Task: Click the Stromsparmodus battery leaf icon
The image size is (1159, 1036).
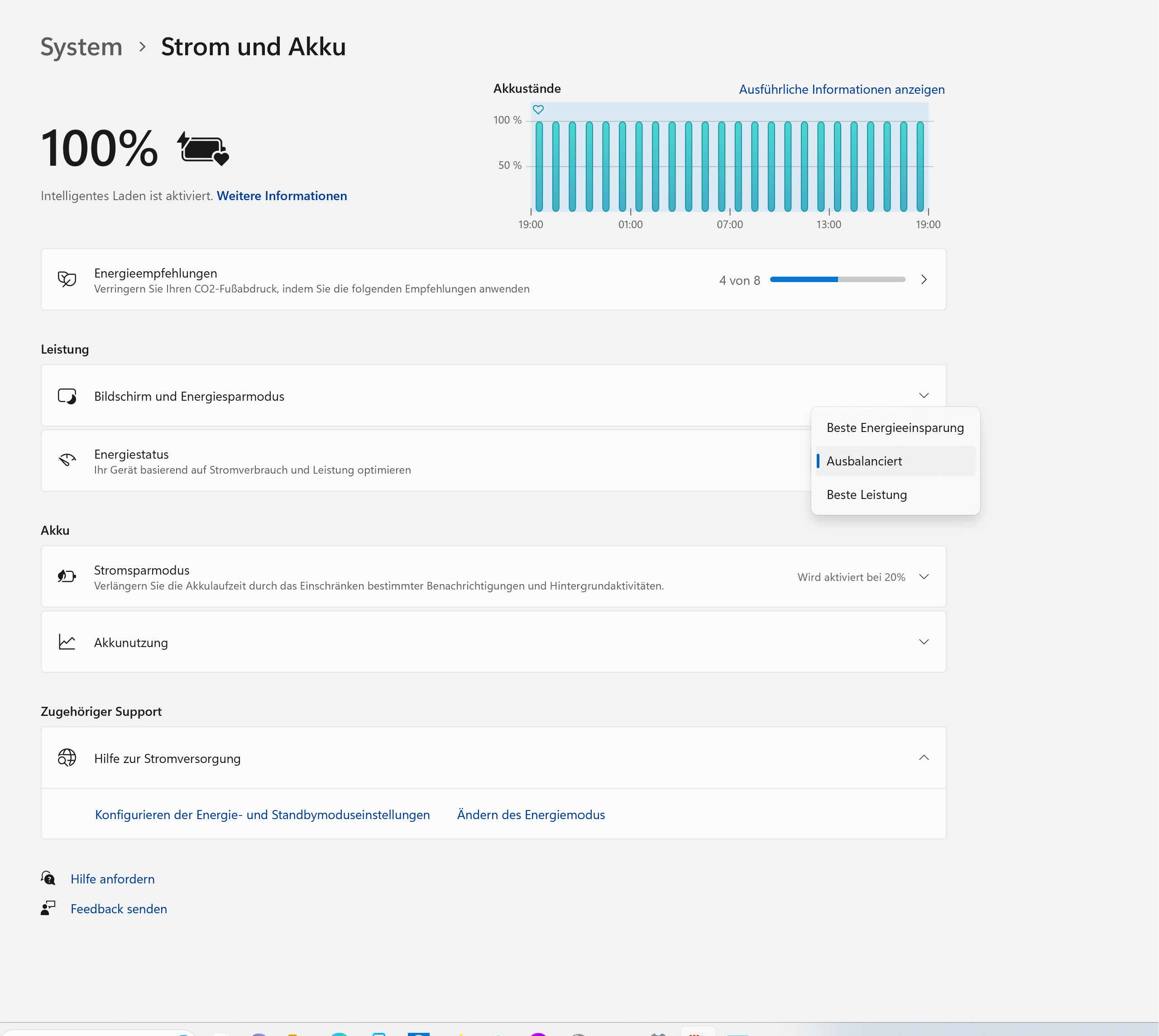Action: point(67,576)
